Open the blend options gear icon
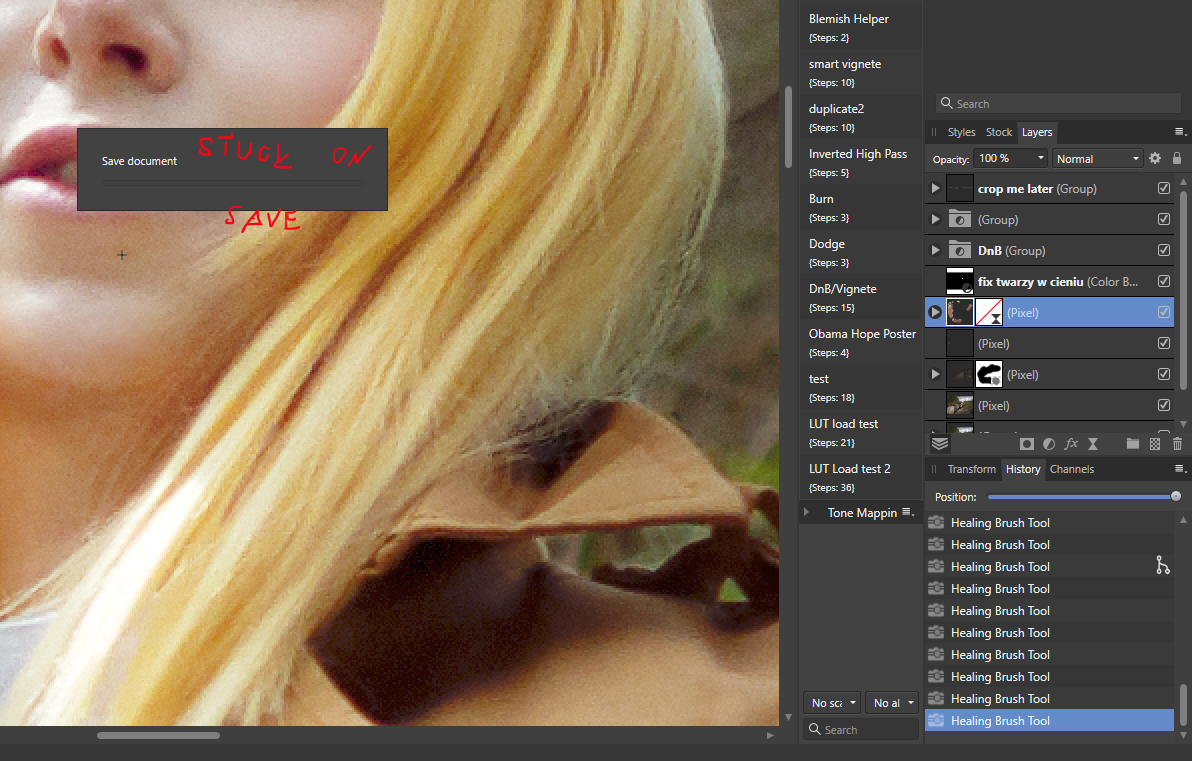This screenshot has width=1192, height=761. pos(1156,158)
